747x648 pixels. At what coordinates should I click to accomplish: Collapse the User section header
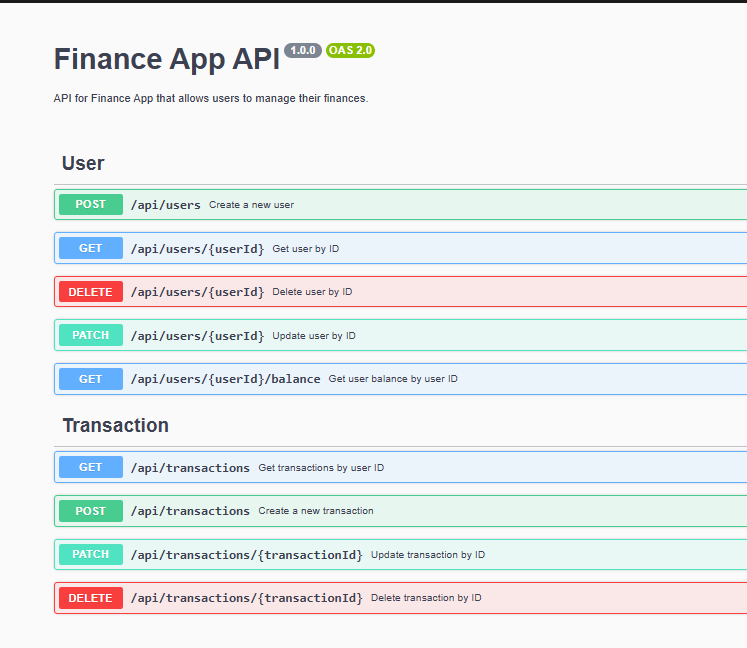[x=83, y=163]
